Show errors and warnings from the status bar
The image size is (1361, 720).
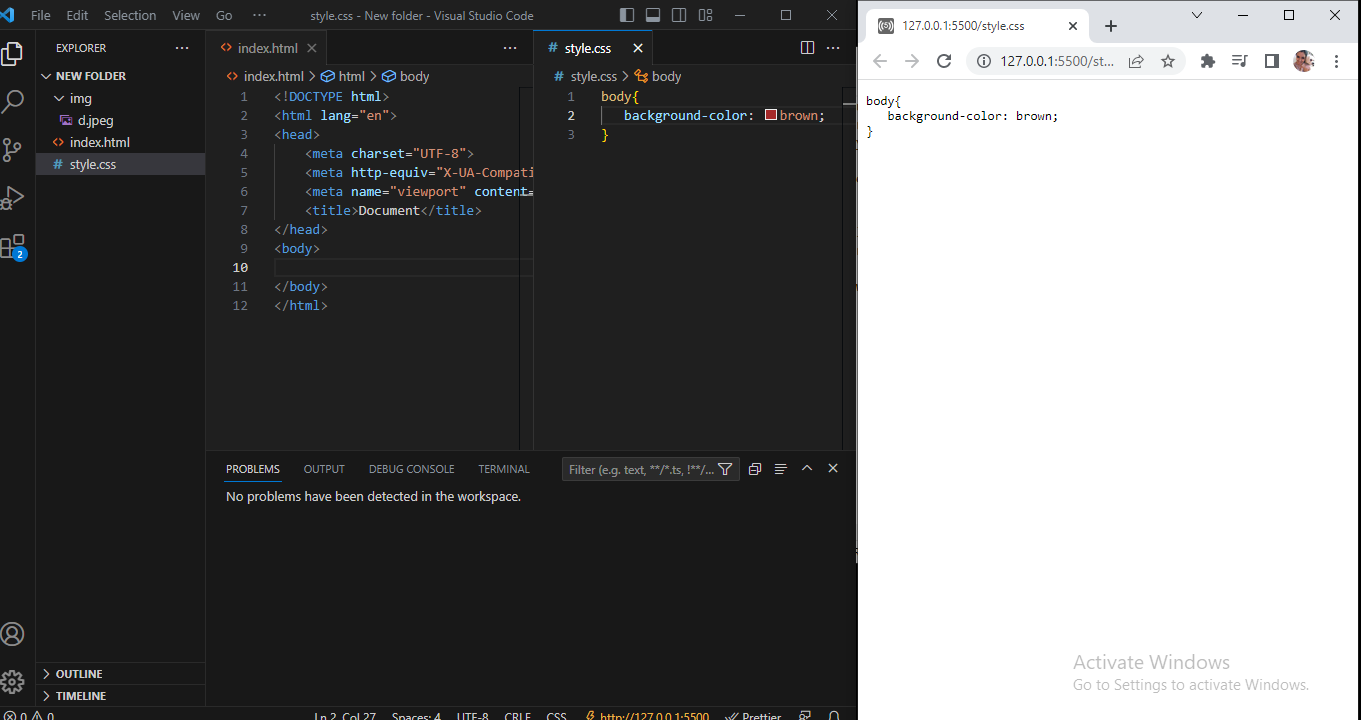coord(28,715)
